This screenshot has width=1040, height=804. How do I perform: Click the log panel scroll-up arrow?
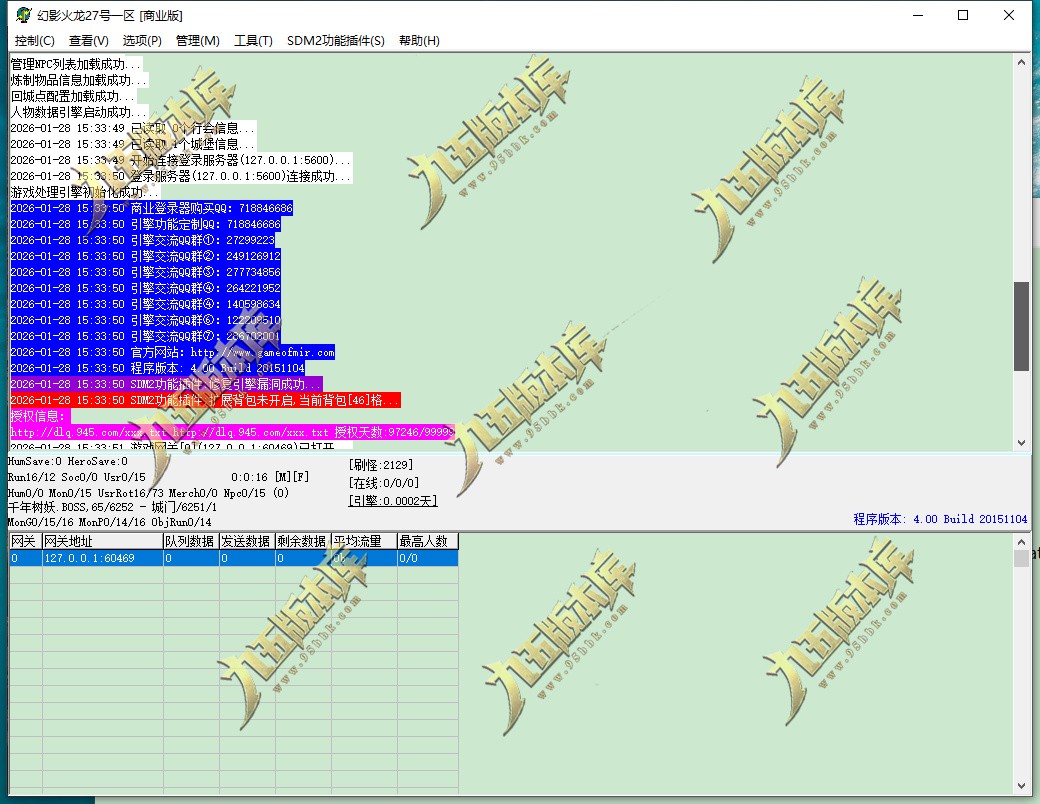pyautogui.click(x=1021, y=62)
